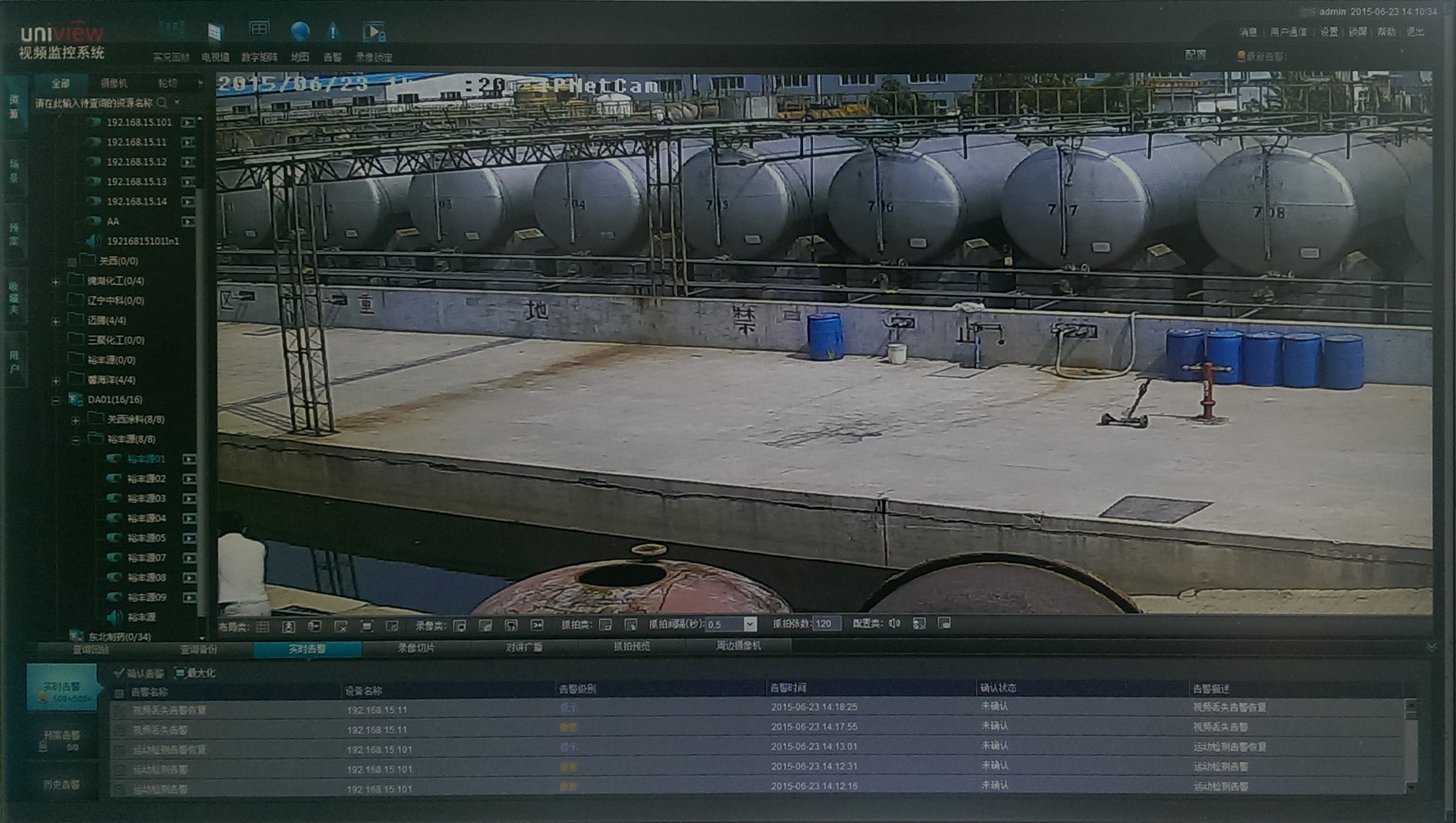1456x823 pixels.
Task: Open the 抓拍间隔 0.5 dropdown
Action: pyautogui.click(x=750, y=625)
